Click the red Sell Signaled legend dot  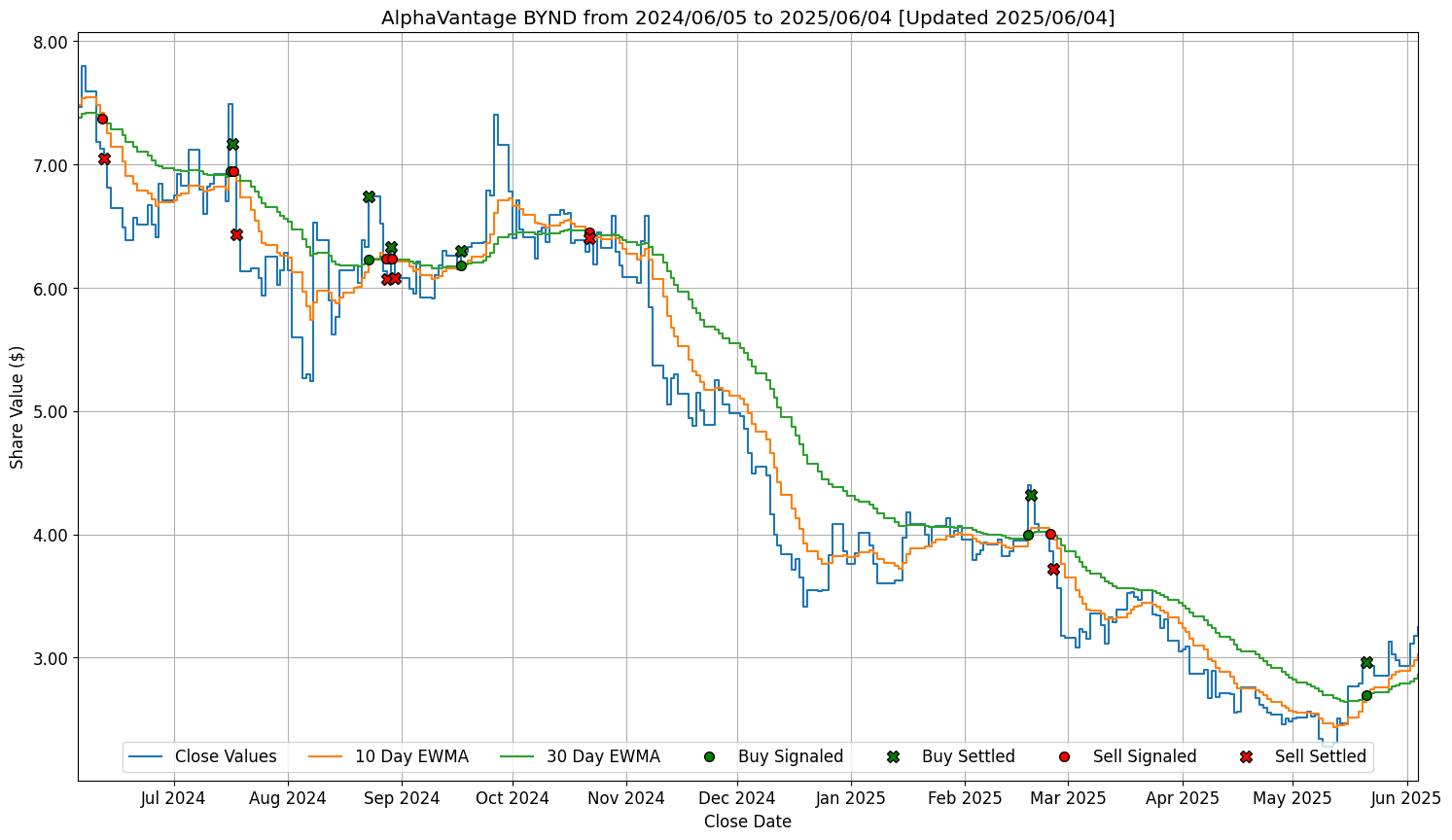tap(1064, 756)
